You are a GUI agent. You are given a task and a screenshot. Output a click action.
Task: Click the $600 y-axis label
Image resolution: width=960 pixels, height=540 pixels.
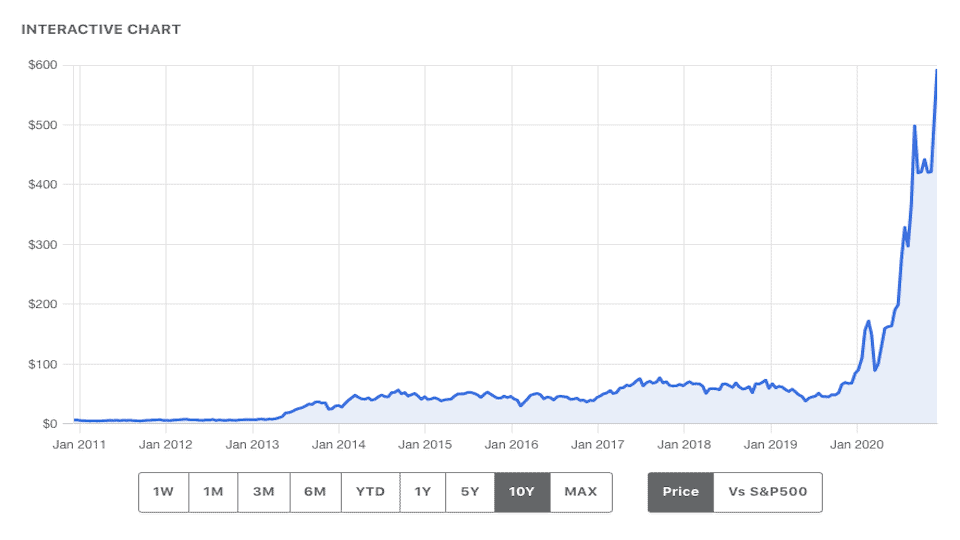click(x=39, y=65)
